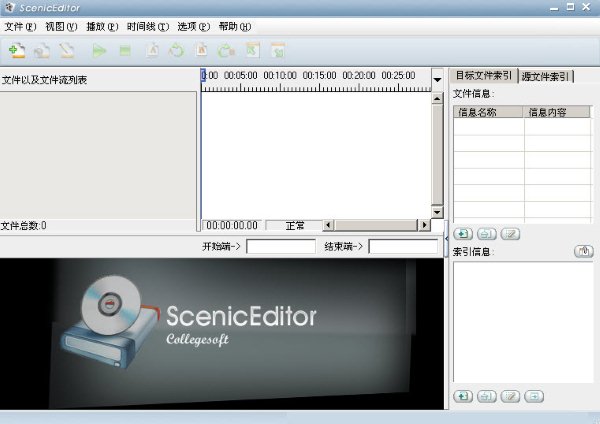Switch to the 目标文件索引 tab
Image resolution: width=600 pixels, height=424 pixels.
pyautogui.click(x=484, y=75)
